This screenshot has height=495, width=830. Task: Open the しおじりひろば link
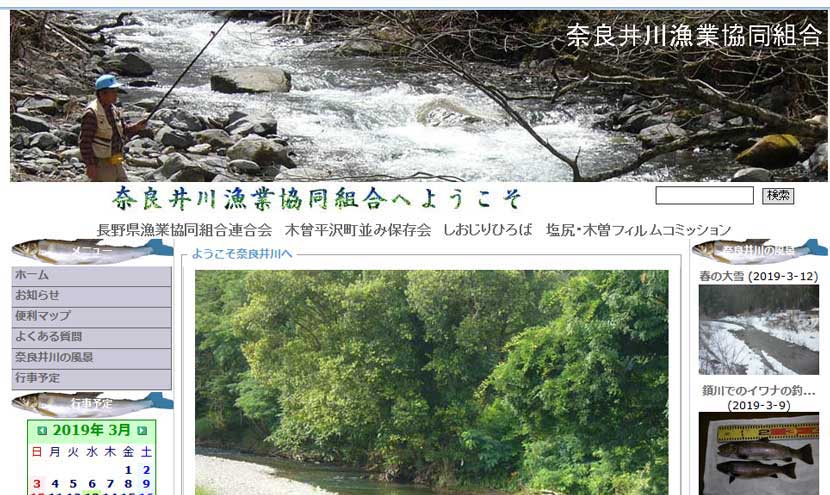tap(488, 230)
